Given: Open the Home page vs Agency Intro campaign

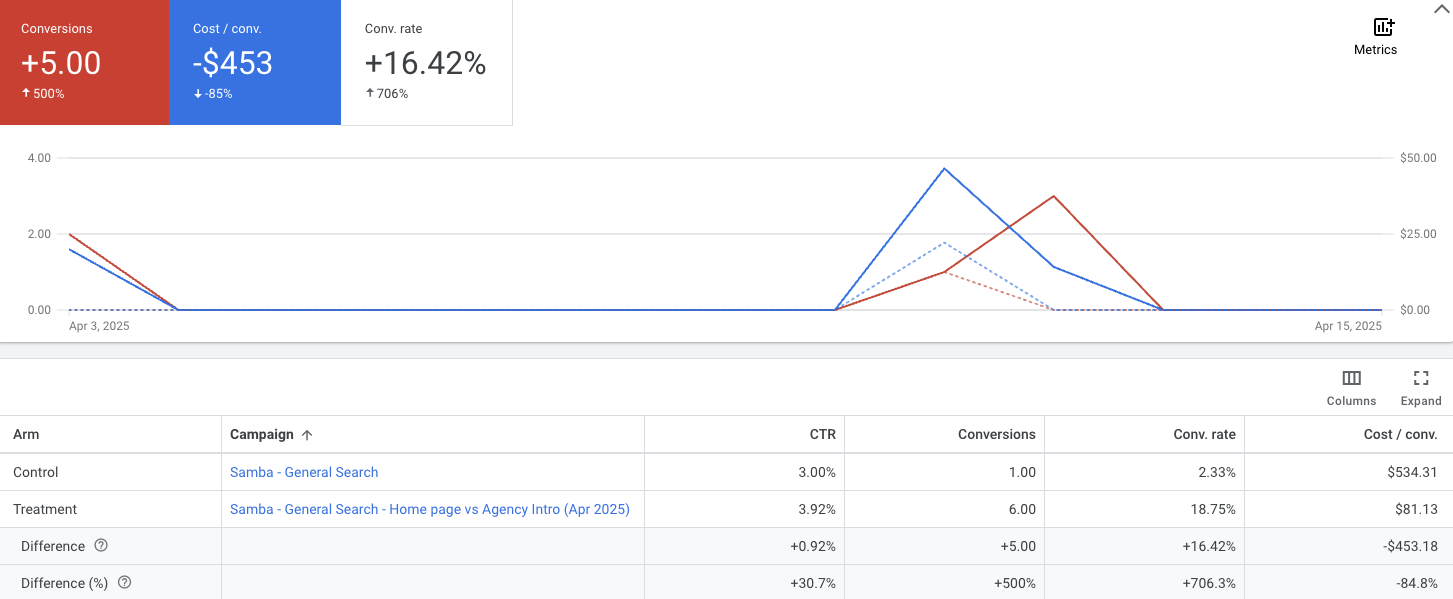Looking at the screenshot, I should coord(430,509).
